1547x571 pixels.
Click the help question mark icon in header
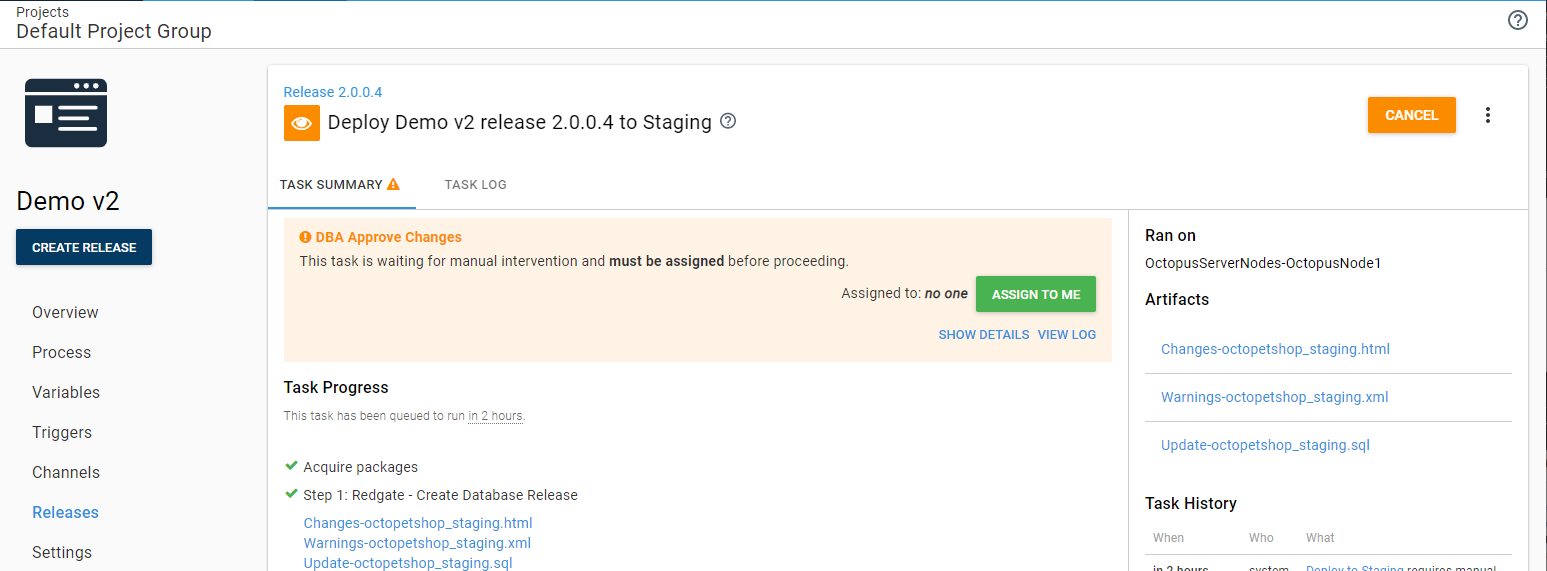pyautogui.click(x=1517, y=21)
